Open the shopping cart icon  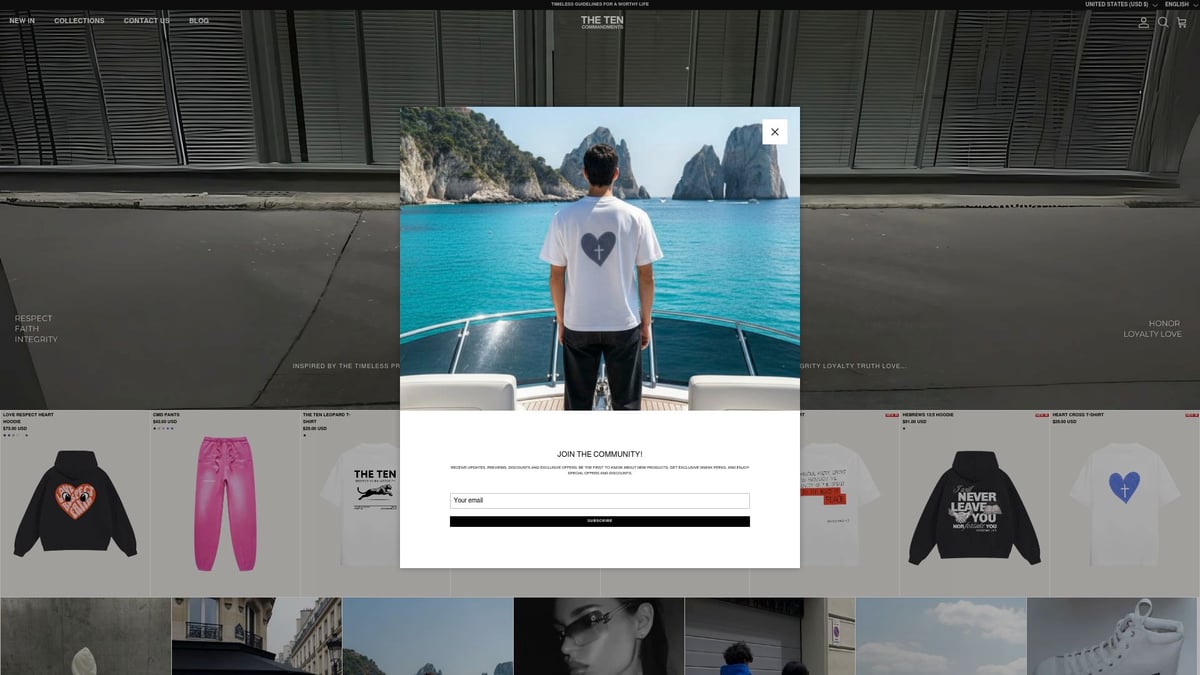(1182, 22)
